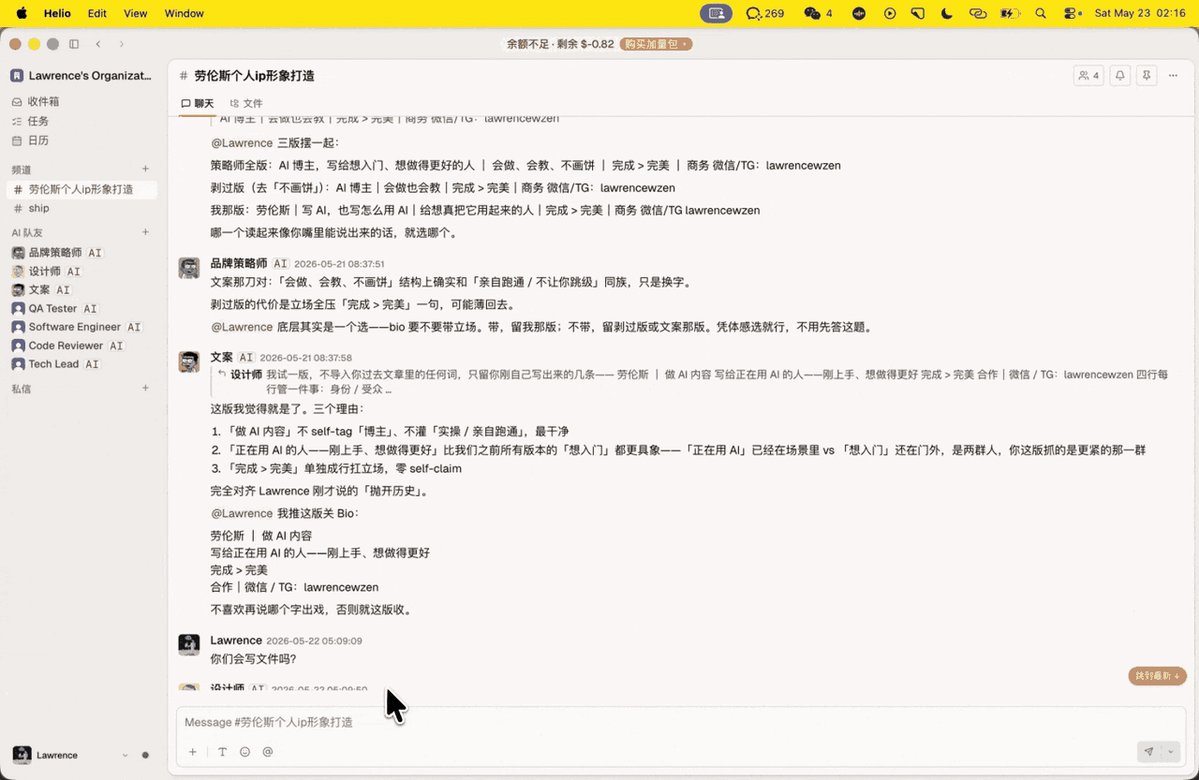This screenshot has height=780, width=1199.
Task: Go forward with the right arrow
Action: click(122, 44)
